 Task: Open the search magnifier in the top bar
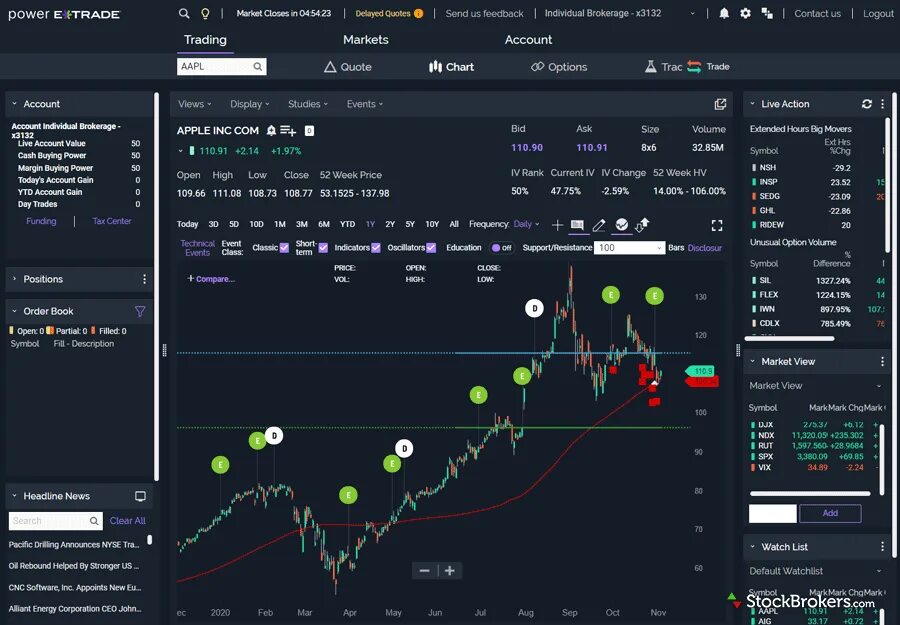click(x=183, y=13)
